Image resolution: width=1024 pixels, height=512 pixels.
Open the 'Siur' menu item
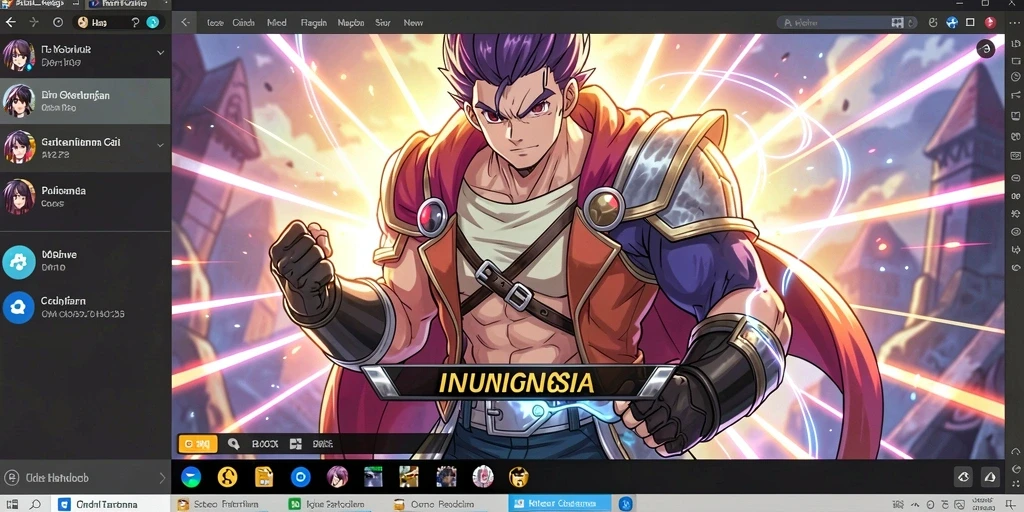point(383,22)
